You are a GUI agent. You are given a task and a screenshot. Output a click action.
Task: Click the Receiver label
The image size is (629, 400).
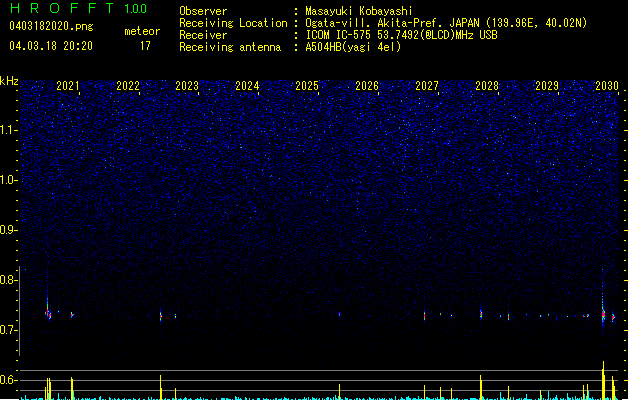(203, 35)
